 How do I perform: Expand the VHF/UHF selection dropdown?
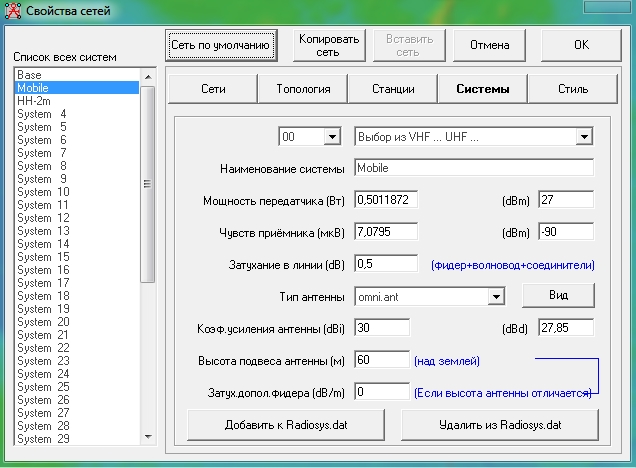[584, 137]
